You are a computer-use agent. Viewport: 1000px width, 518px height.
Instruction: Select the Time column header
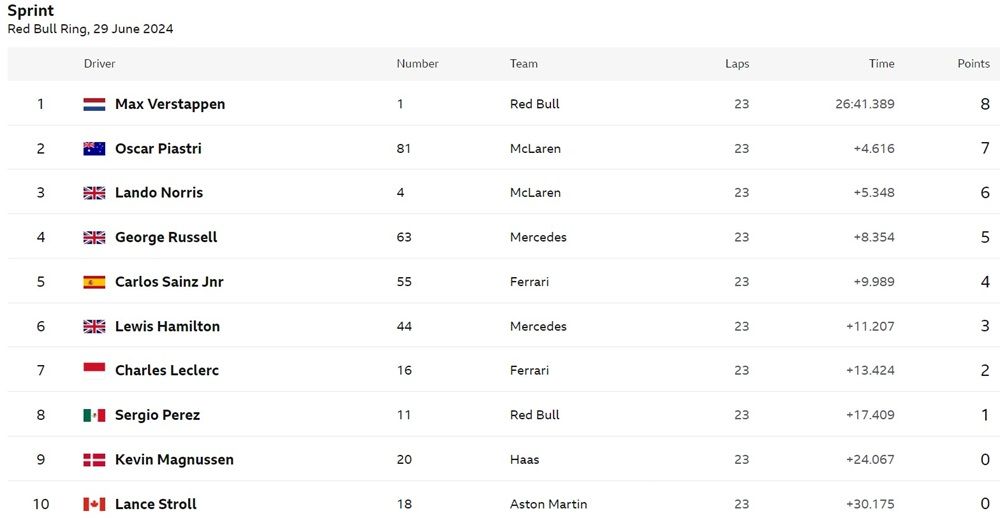pyautogui.click(x=881, y=64)
